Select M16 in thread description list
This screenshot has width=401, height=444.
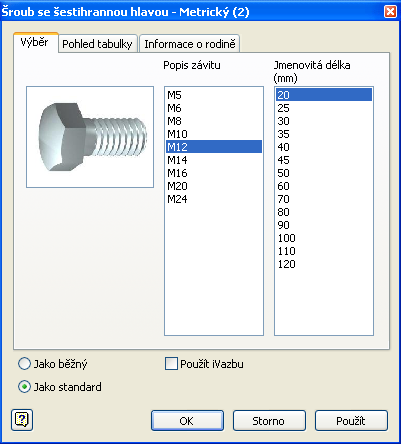(214, 173)
